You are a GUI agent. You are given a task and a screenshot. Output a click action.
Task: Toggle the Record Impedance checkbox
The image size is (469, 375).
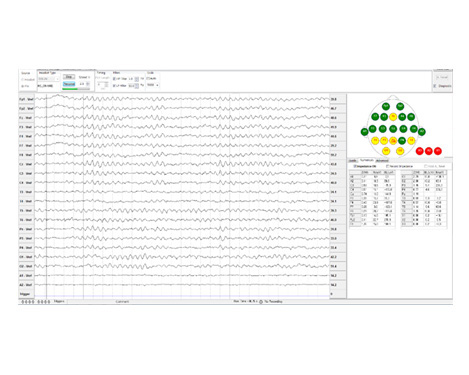388,166
